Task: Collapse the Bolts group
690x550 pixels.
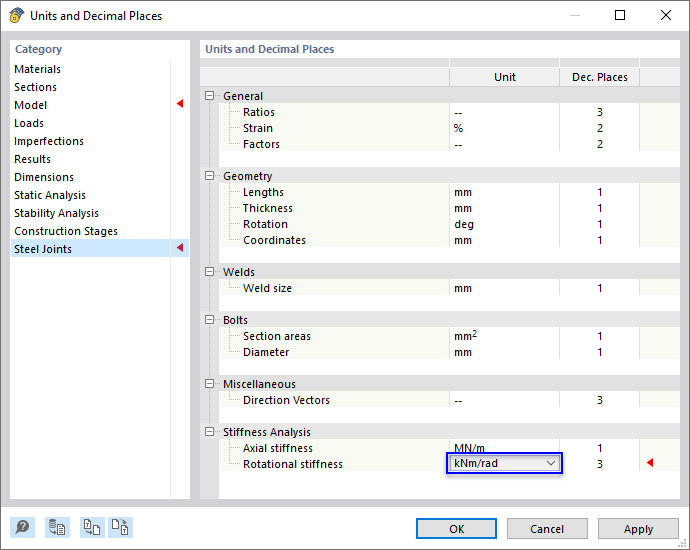Action: point(209,320)
